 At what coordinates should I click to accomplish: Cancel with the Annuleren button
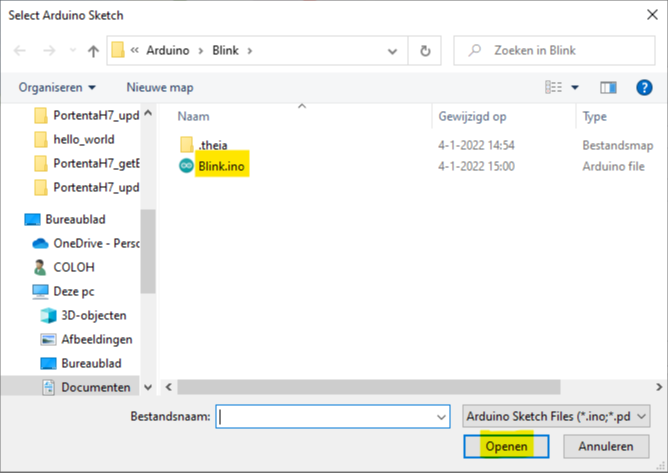pyautogui.click(x=606, y=446)
